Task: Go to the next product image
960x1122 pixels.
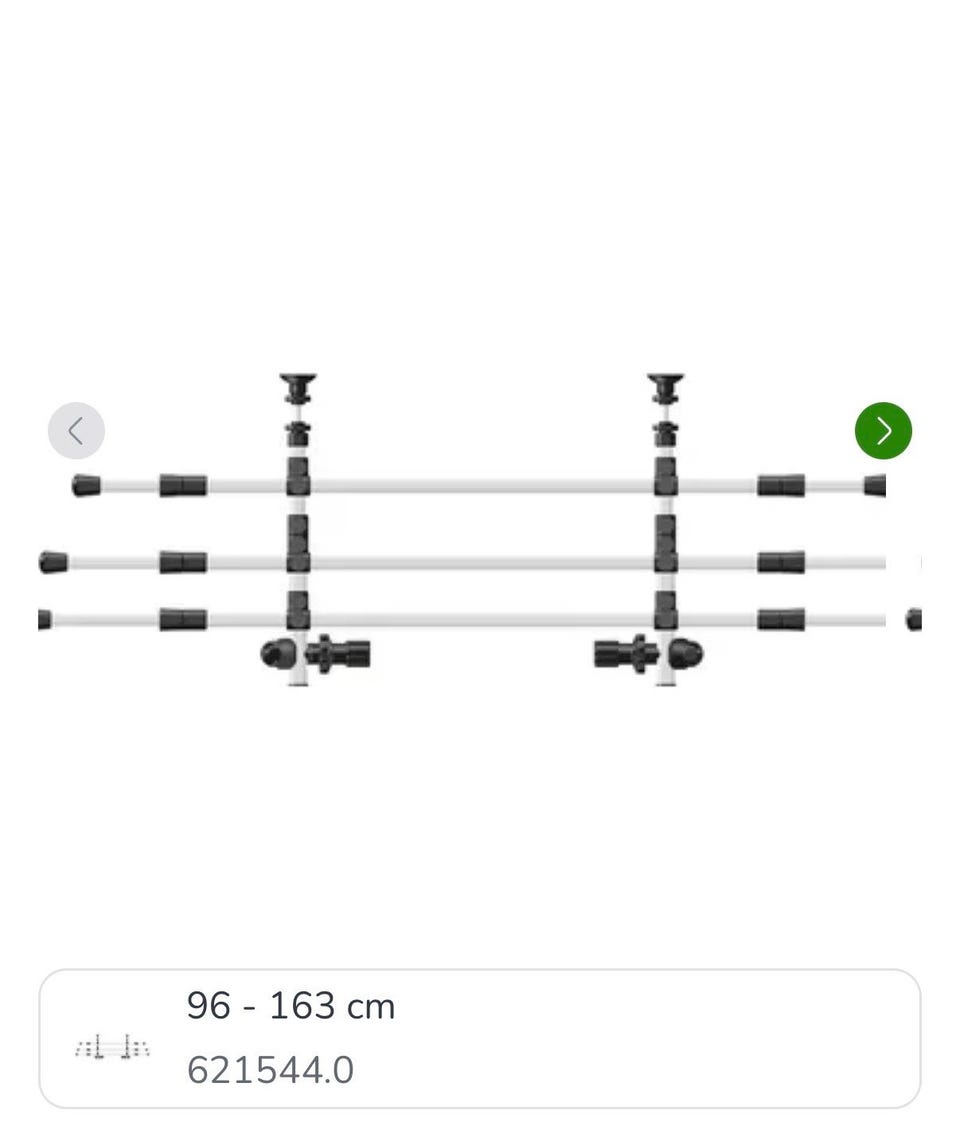Action: click(883, 431)
